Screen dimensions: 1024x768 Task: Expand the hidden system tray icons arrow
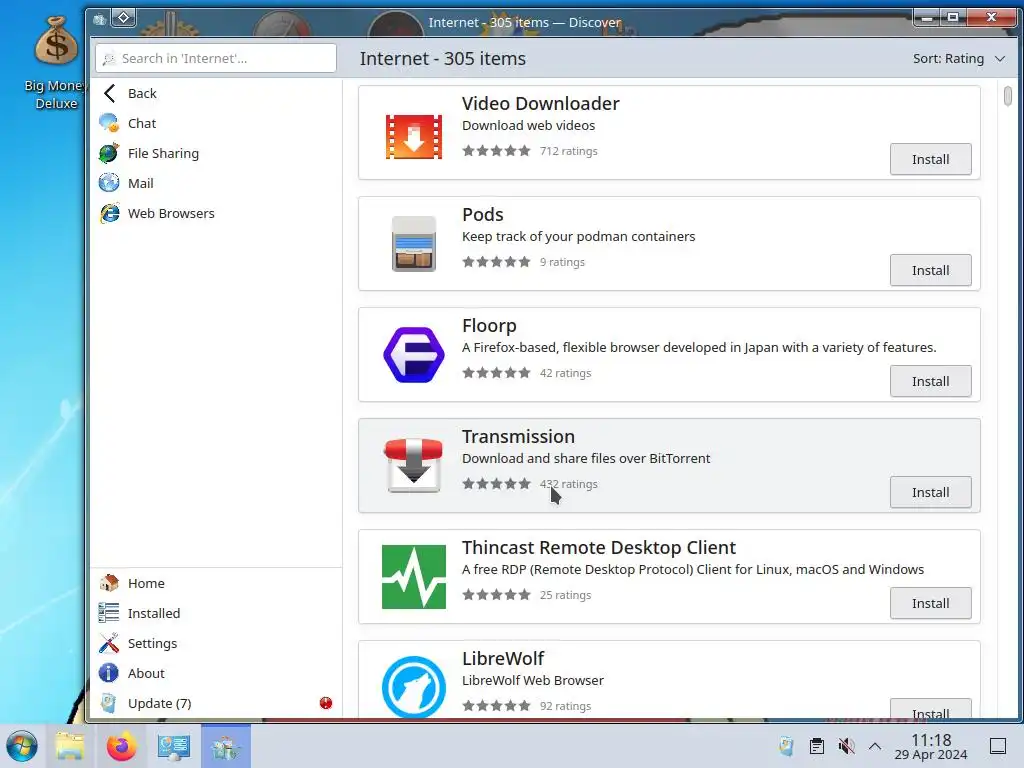coord(875,746)
